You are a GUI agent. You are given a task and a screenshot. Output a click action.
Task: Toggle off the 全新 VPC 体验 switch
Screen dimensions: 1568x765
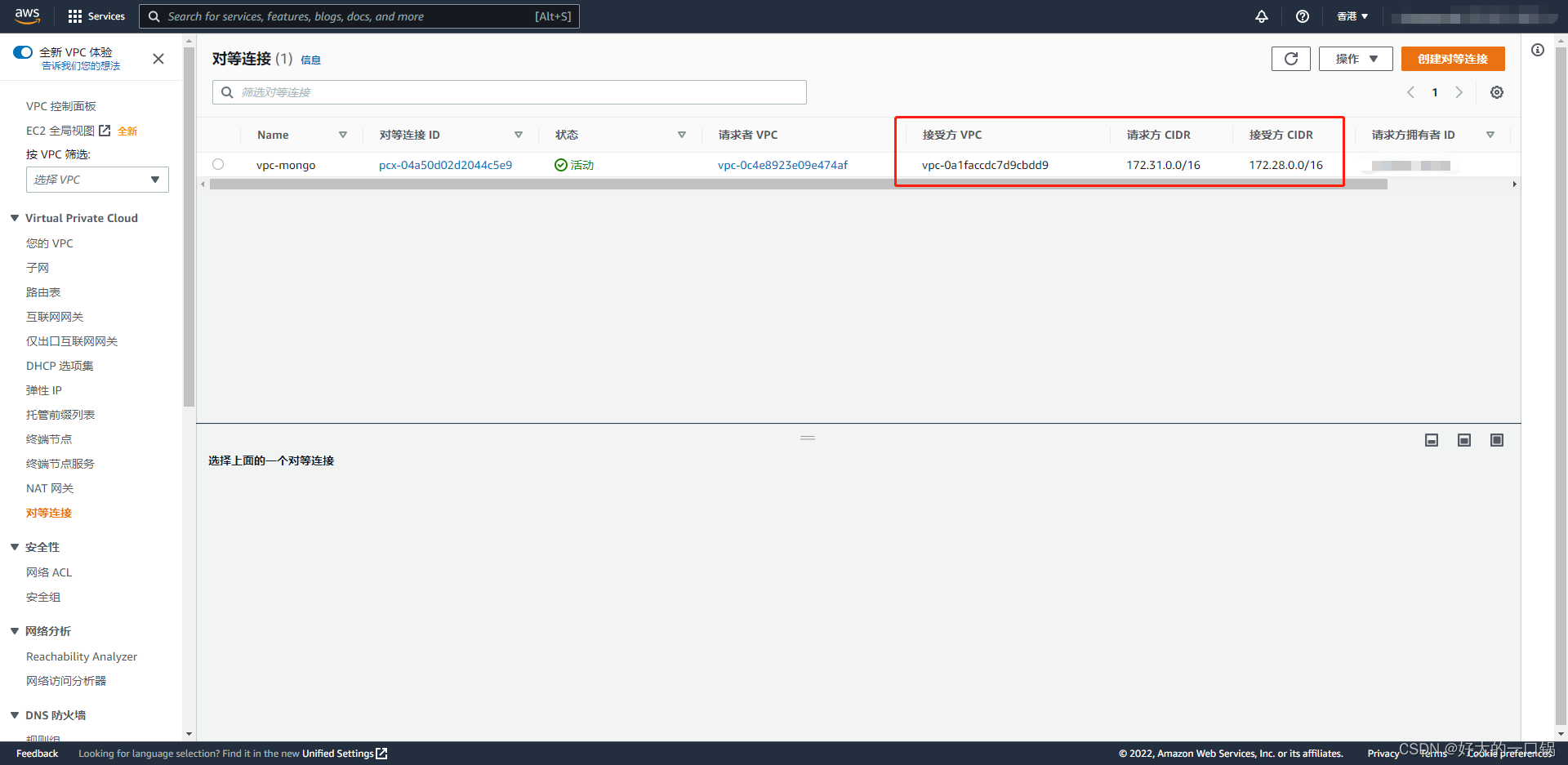[x=22, y=51]
